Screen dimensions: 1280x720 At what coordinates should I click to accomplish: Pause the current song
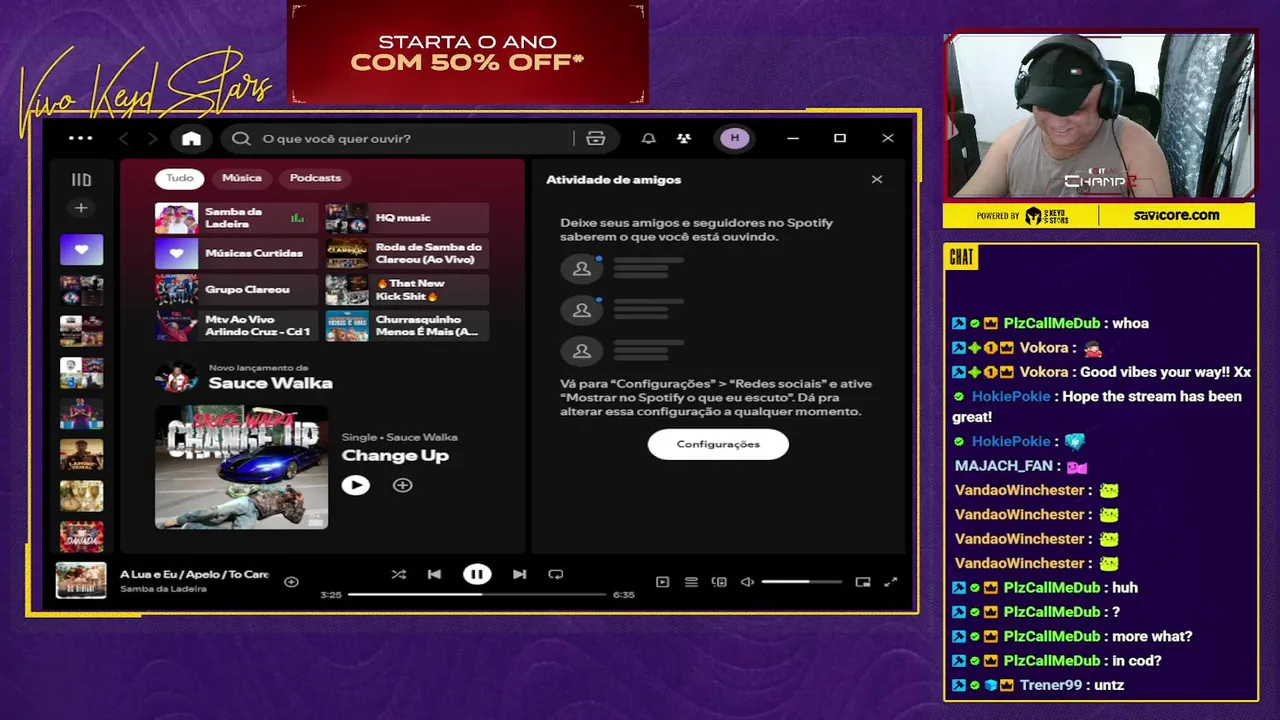coord(477,574)
